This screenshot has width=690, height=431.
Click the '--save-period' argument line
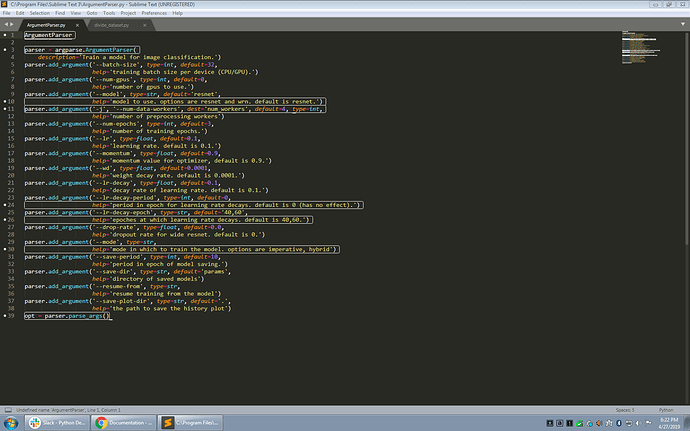(122, 257)
